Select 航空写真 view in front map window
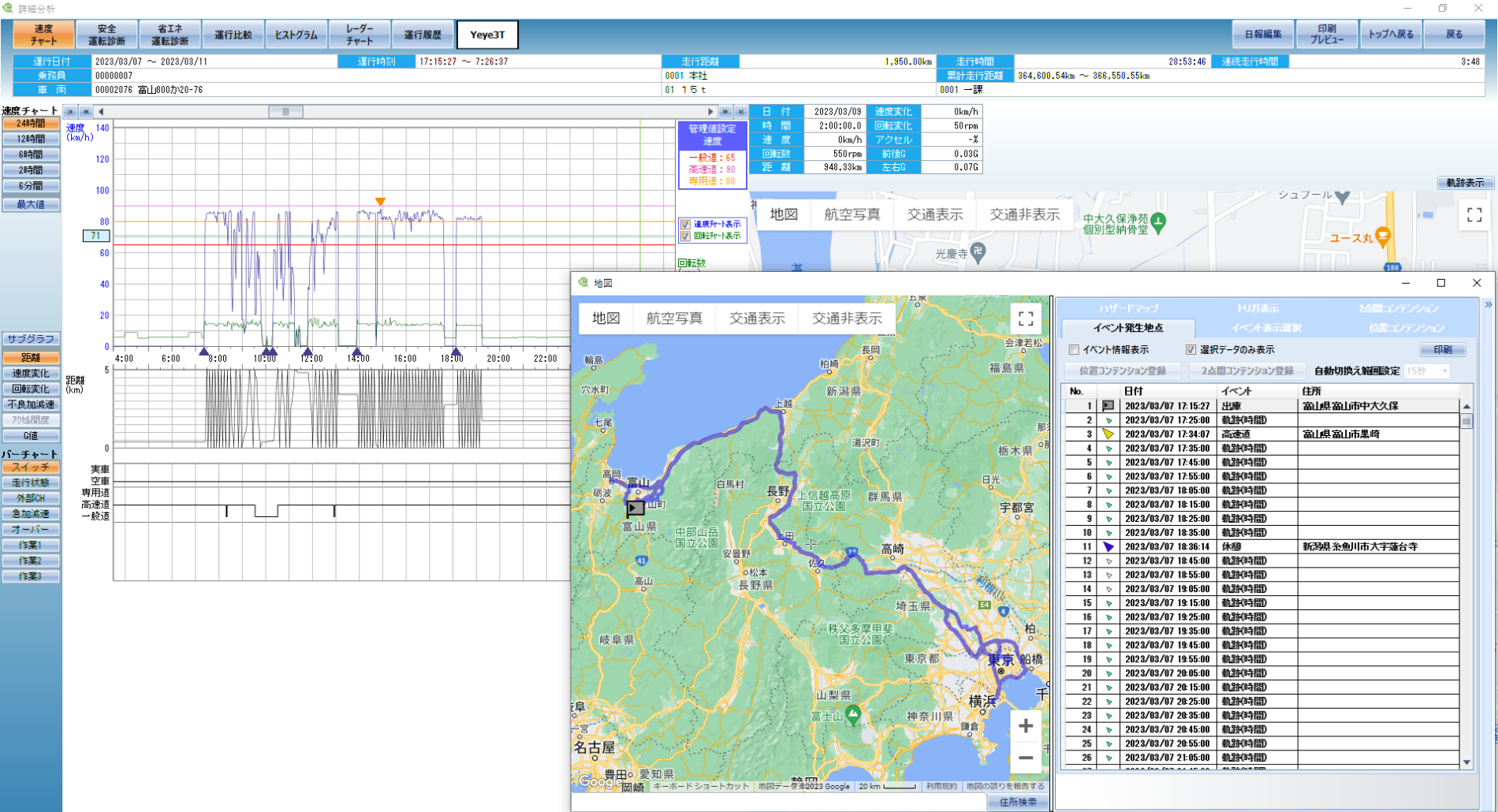Screen dimensions: 1498x812 (674, 318)
